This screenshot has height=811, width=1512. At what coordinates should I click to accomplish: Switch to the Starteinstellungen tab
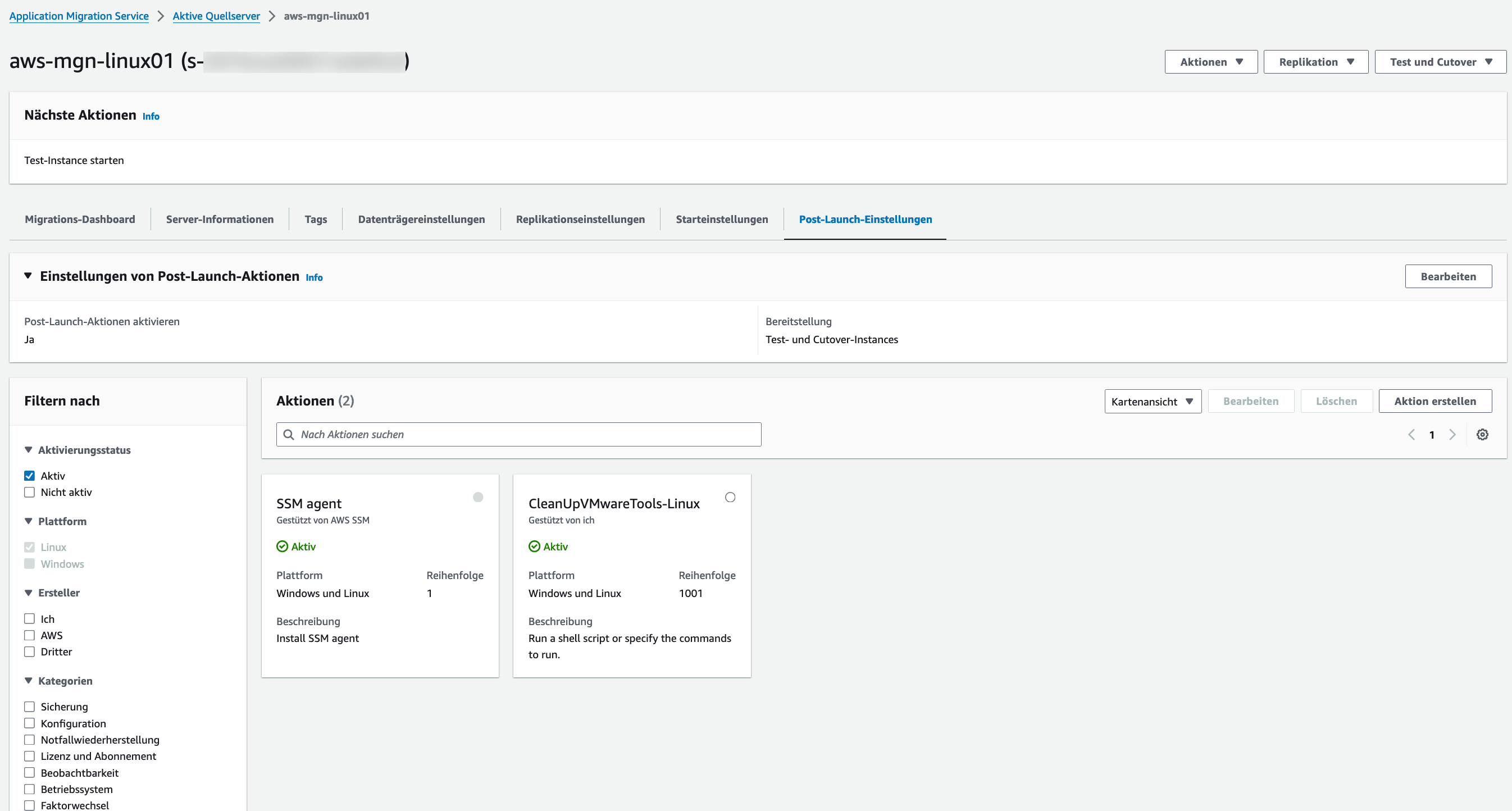[721, 219]
